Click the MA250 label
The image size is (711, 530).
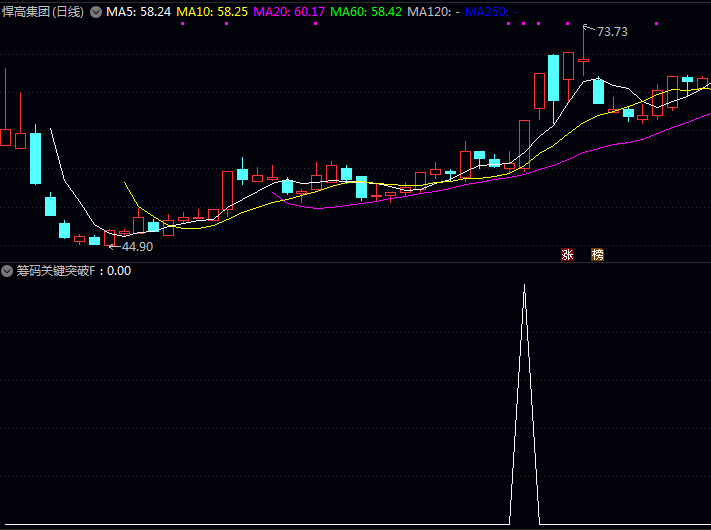pos(491,12)
